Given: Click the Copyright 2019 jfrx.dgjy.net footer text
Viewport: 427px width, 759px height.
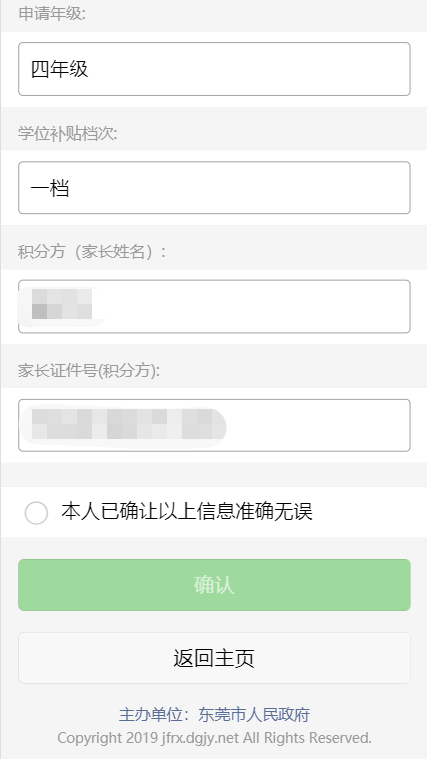Looking at the screenshot, I should click(x=148, y=738).
